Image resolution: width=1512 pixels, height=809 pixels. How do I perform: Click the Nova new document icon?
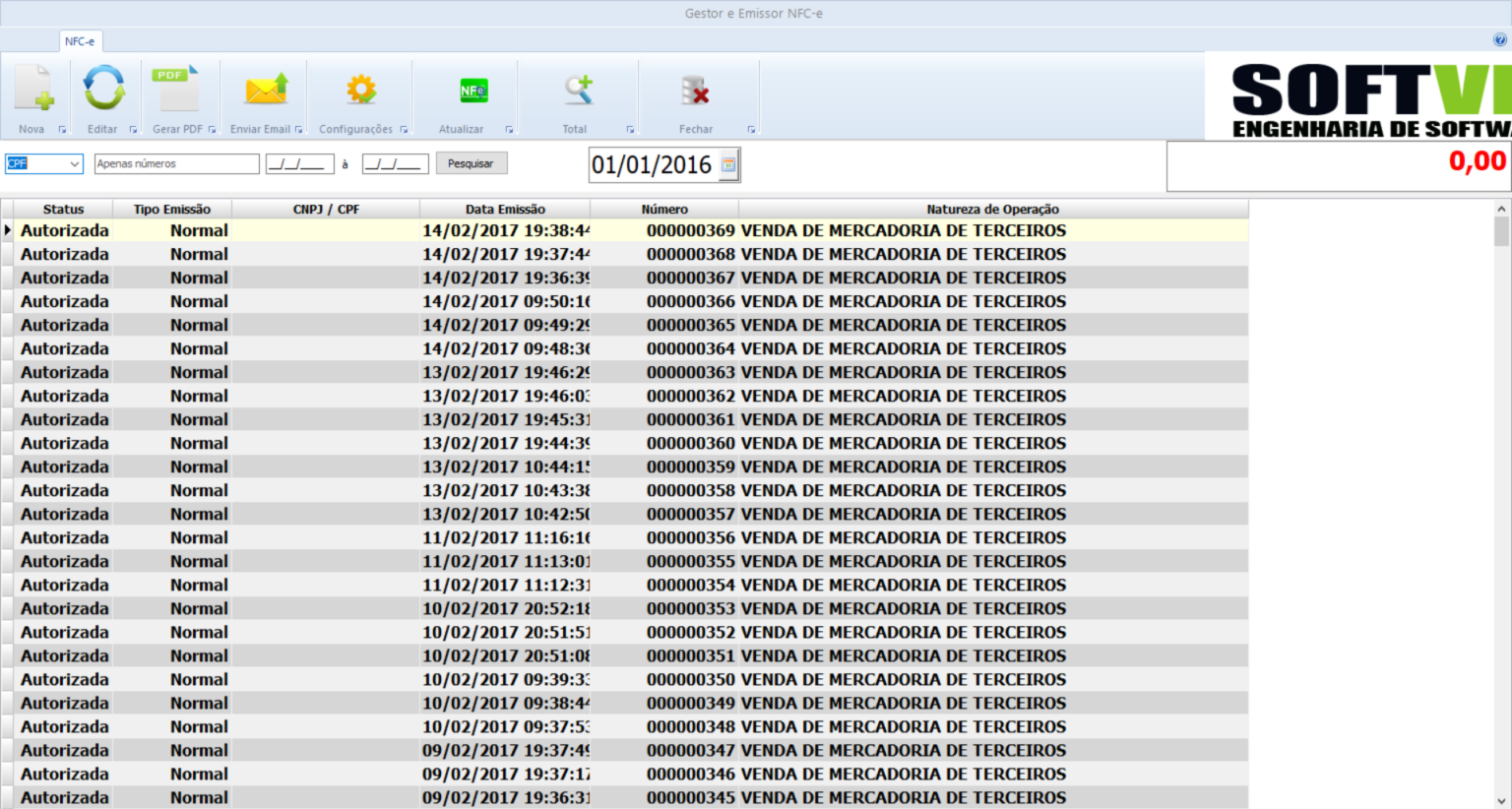tap(33, 89)
